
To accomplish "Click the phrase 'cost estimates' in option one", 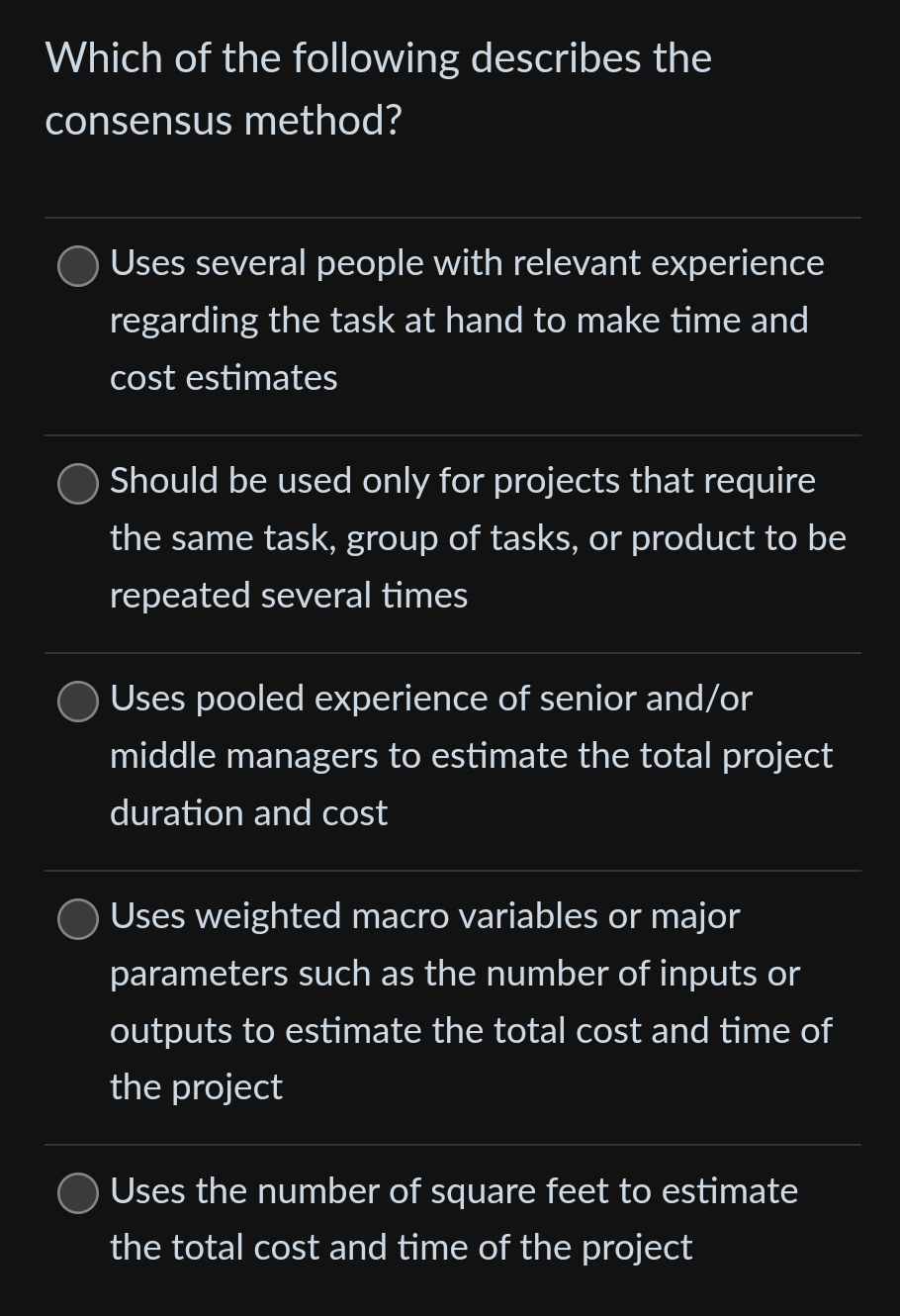I will point(224,377).
